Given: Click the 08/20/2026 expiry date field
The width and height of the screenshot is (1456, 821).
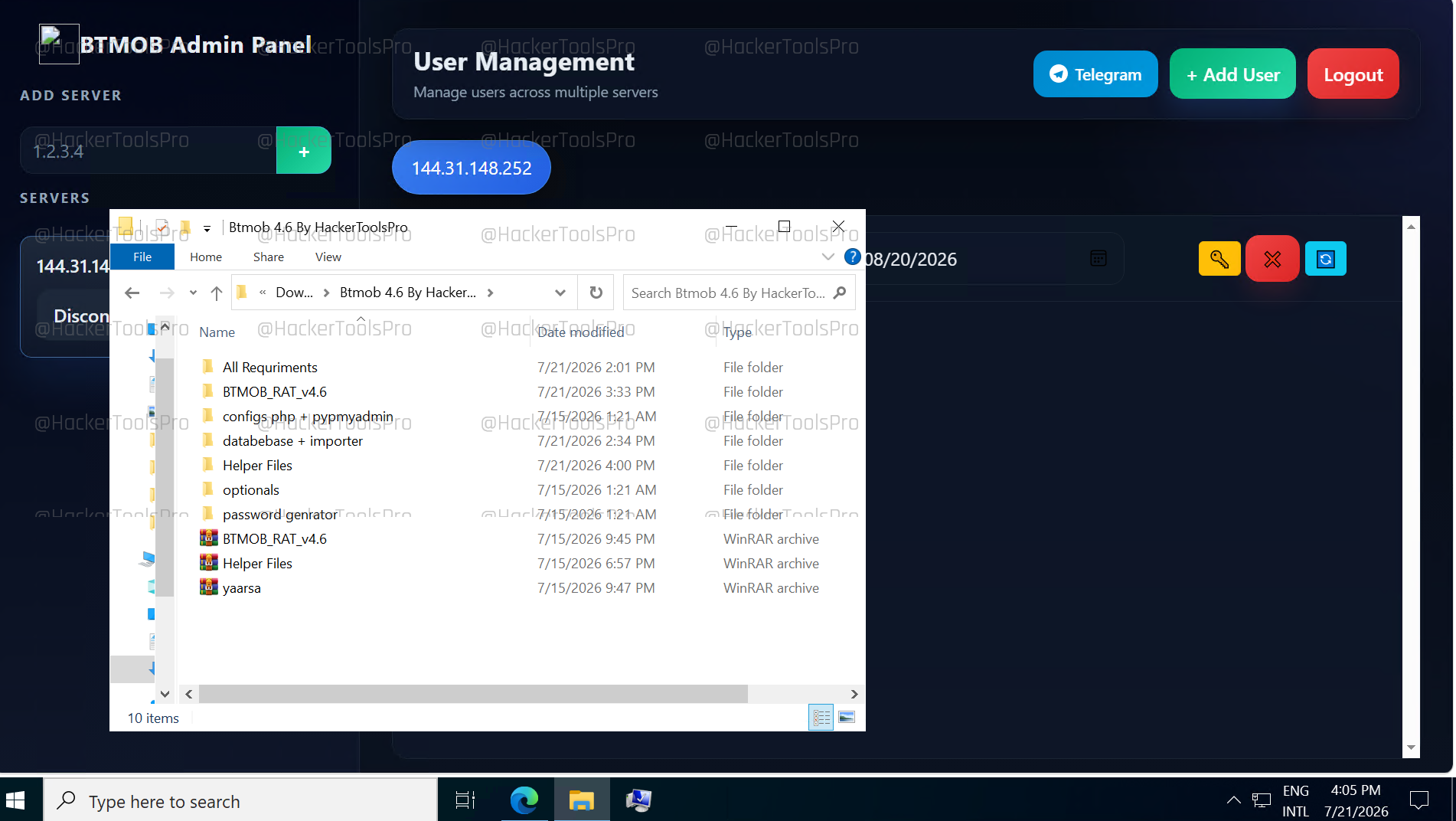Looking at the screenshot, I should pyautogui.click(x=994, y=259).
